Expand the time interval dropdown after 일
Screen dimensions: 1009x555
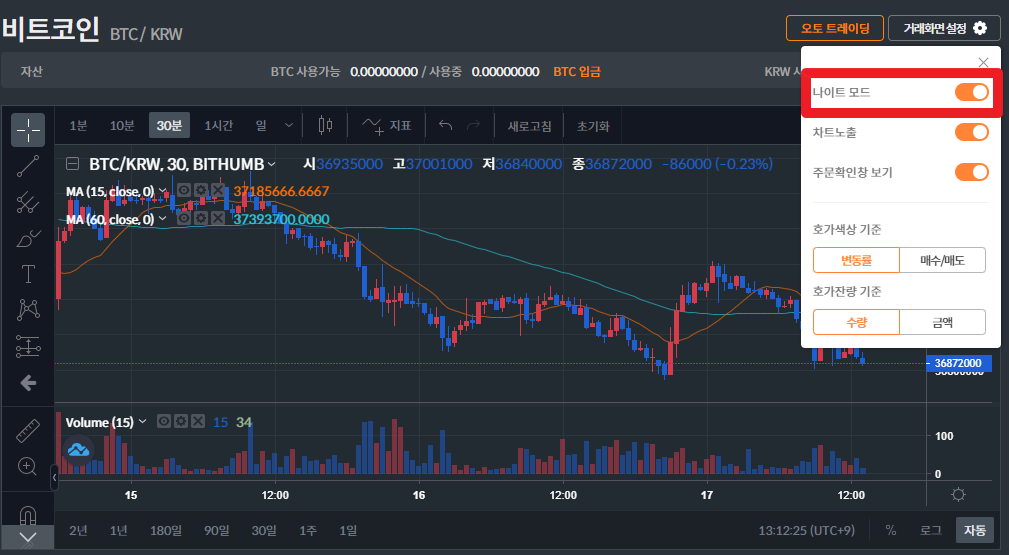(x=289, y=125)
